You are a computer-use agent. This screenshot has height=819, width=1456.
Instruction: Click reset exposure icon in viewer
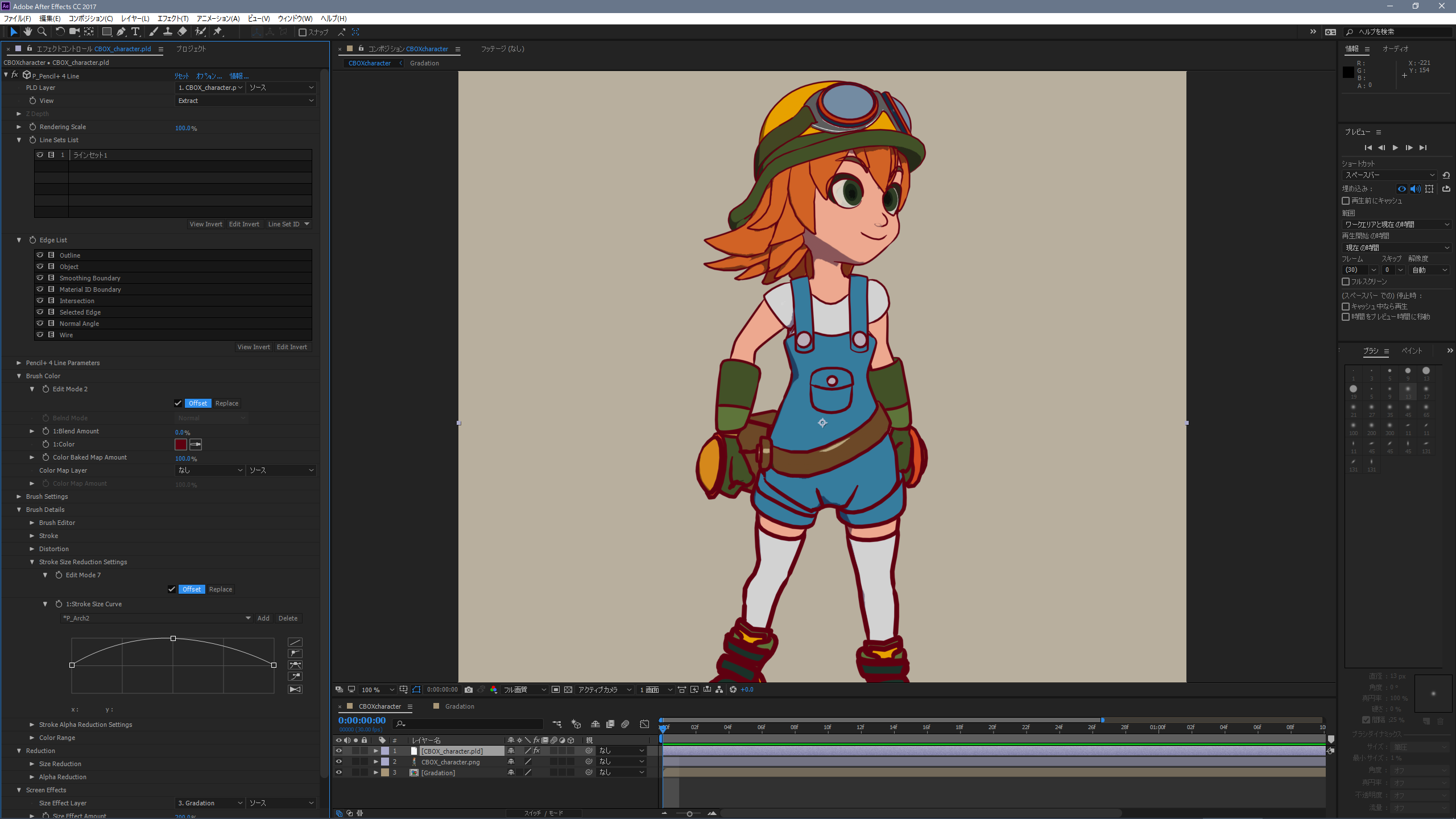click(x=733, y=690)
